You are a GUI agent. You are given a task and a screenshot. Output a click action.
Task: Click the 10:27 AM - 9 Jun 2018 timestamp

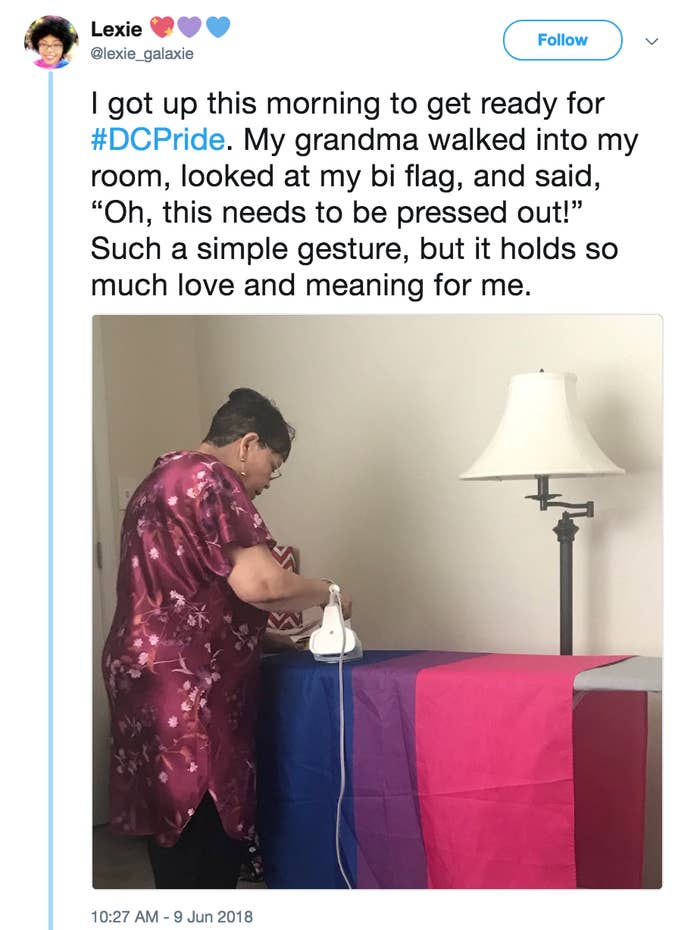[x=172, y=916]
